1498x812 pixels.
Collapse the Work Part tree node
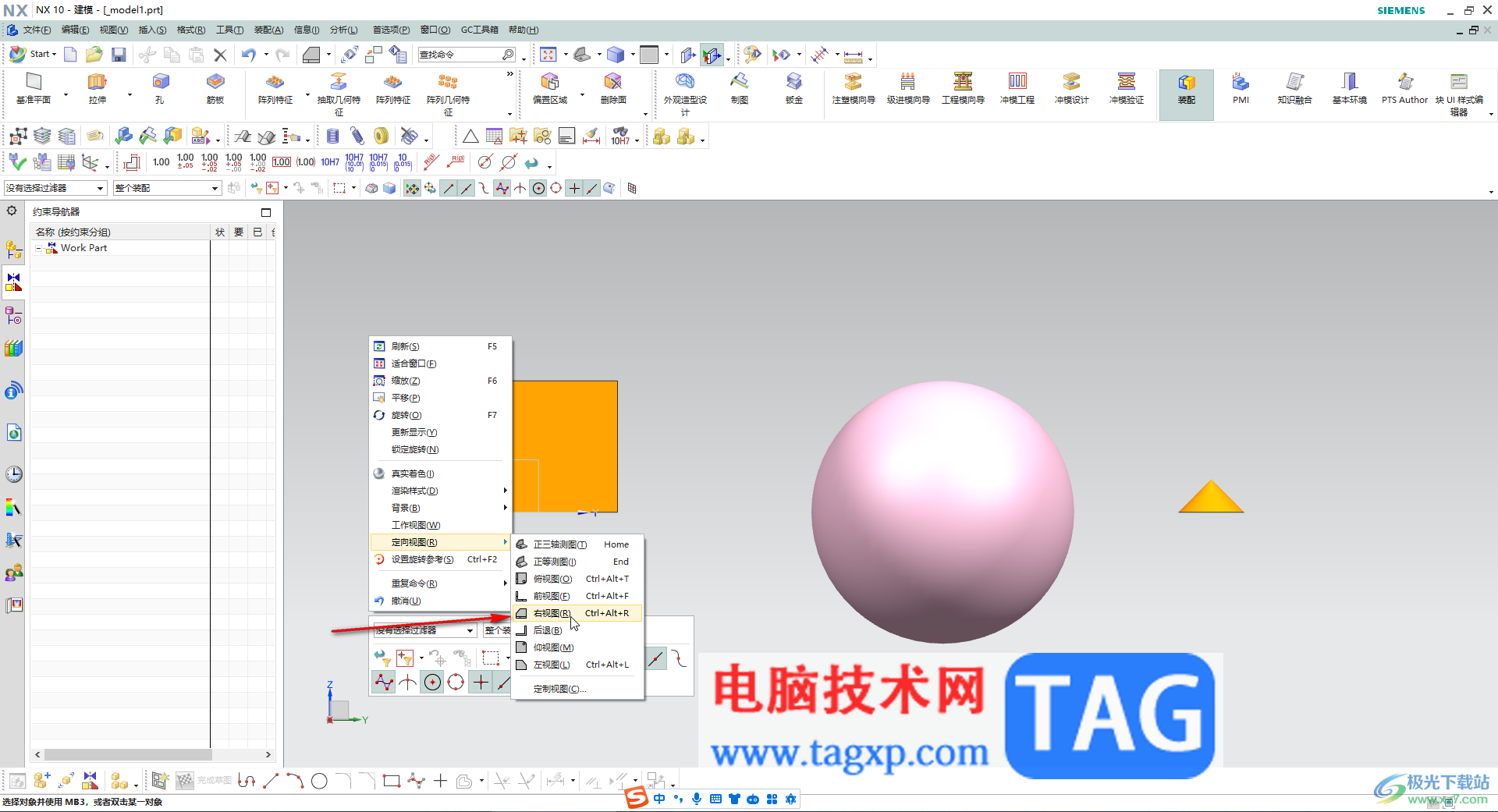coord(39,248)
